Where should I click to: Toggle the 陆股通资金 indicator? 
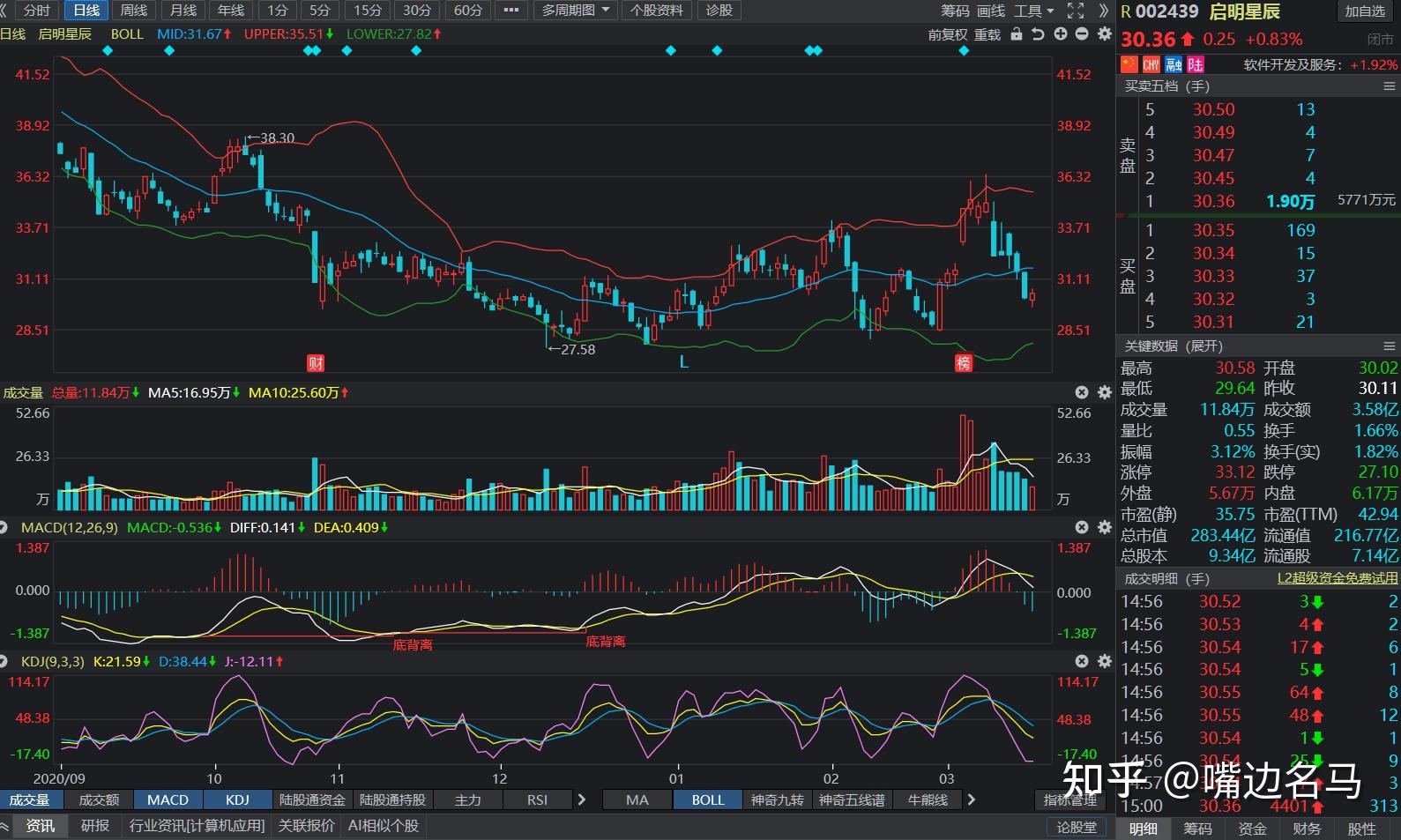312,799
